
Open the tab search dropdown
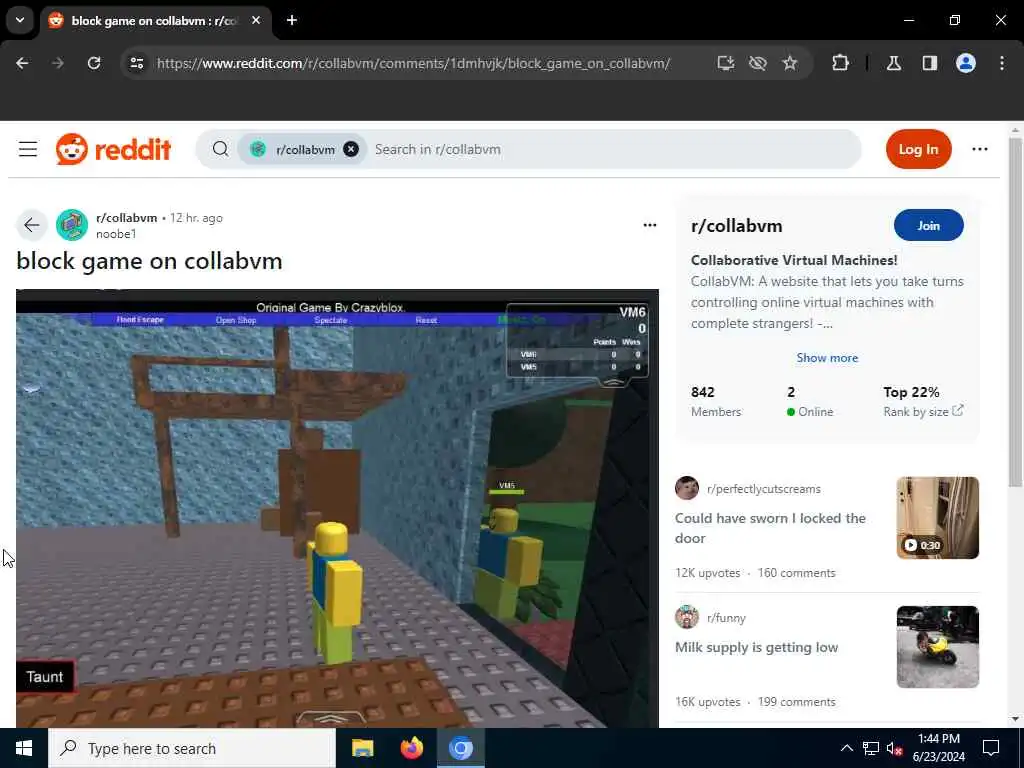[x=20, y=20]
